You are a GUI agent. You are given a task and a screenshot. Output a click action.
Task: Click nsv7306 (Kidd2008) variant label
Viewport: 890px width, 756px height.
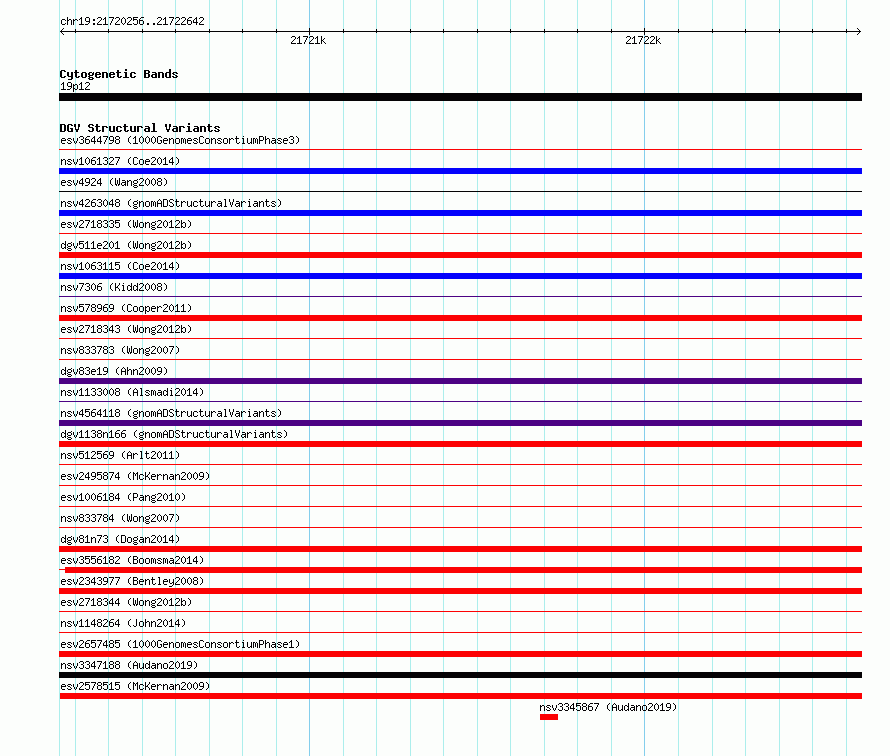114,287
